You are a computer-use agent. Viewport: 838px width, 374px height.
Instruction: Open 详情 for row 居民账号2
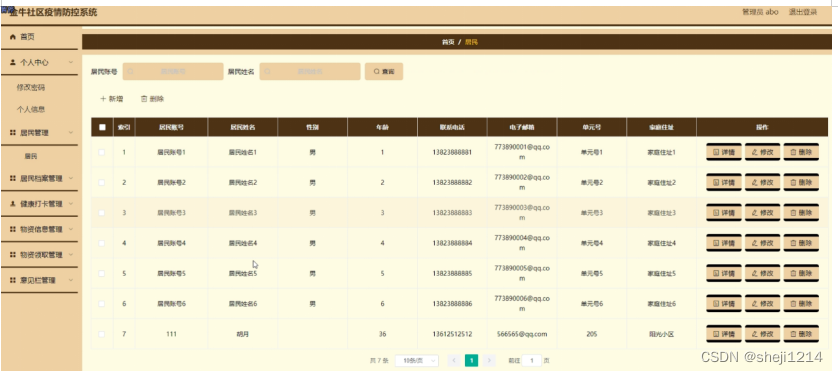tap(724, 182)
